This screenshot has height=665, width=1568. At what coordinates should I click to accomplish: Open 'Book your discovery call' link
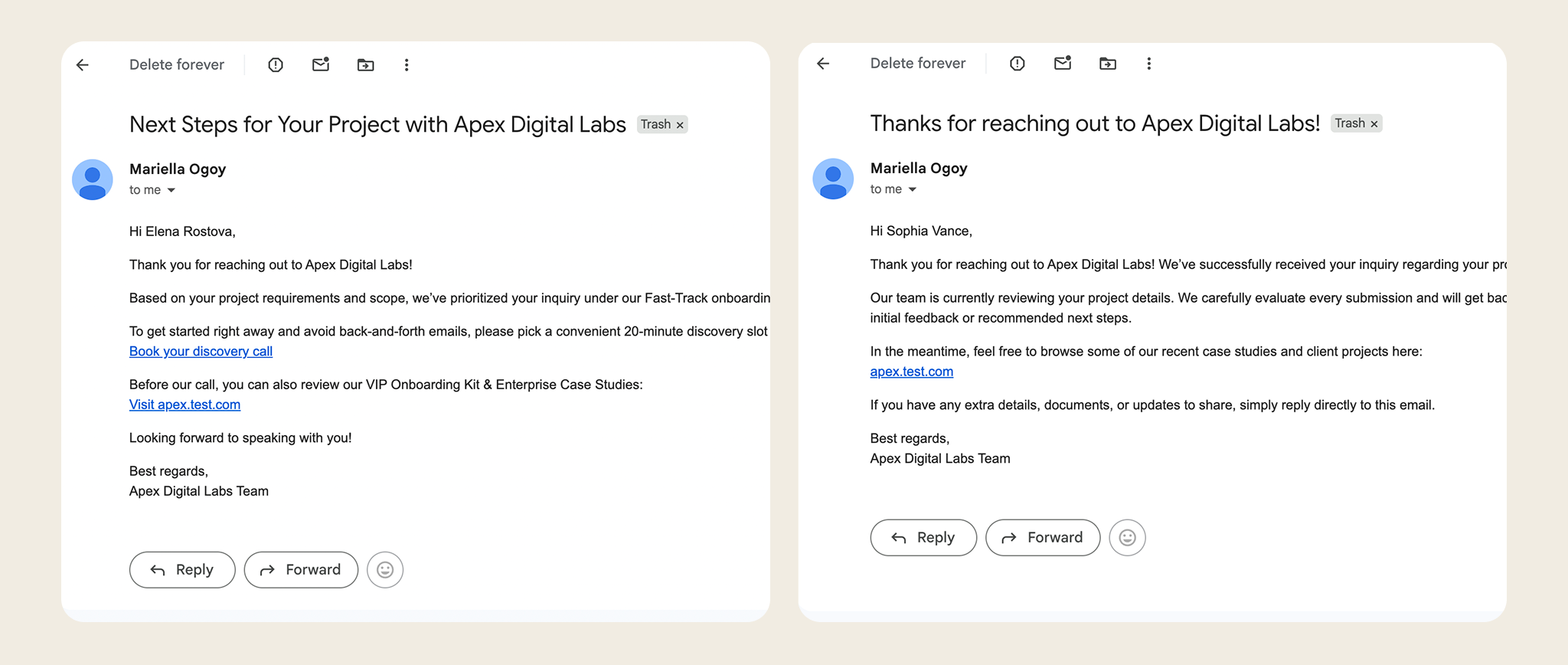tap(201, 352)
